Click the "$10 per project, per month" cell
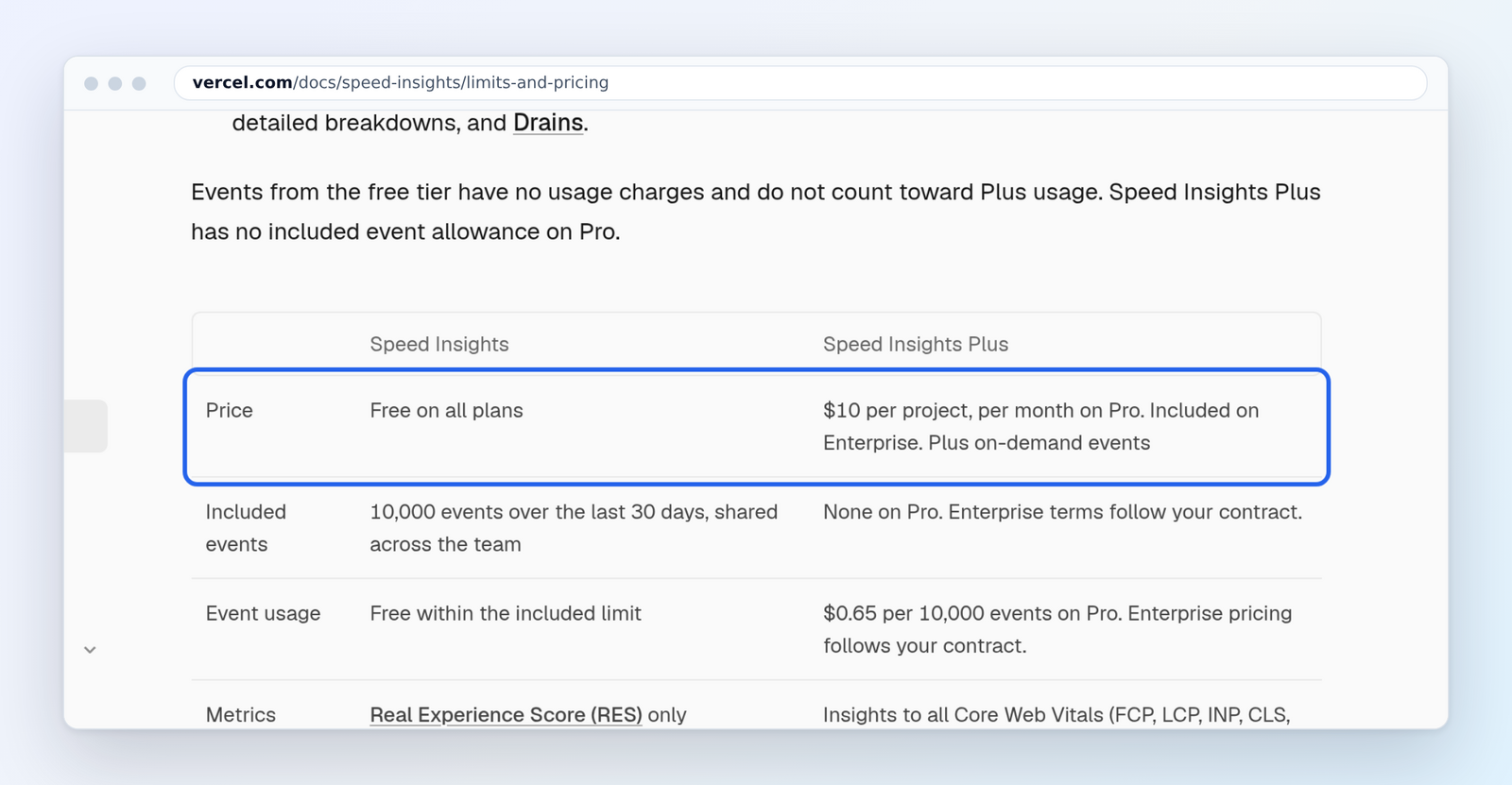Image resolution: width=1512 pixels, height=785 pixels. click(1040, 427)
